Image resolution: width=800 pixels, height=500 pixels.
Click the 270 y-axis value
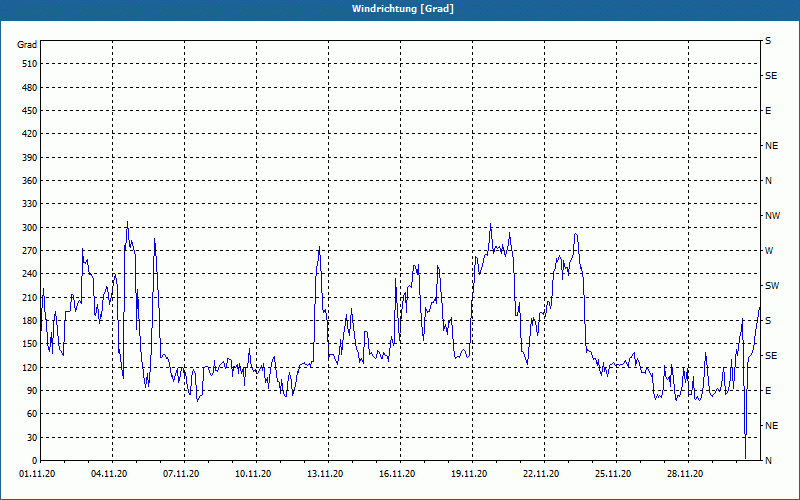point(30,251)
